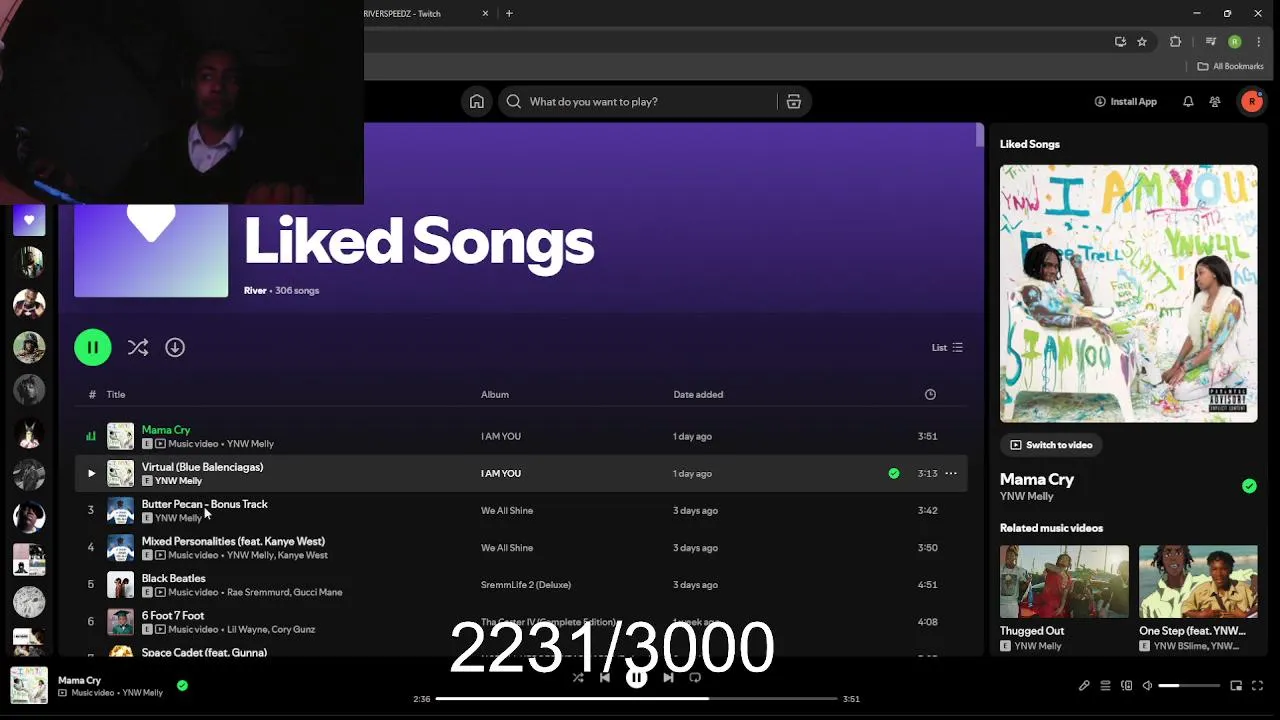This screenshot has width=1280, height=720.
Task: Open One Step related video thumbnail
Action: (1198, 581)
